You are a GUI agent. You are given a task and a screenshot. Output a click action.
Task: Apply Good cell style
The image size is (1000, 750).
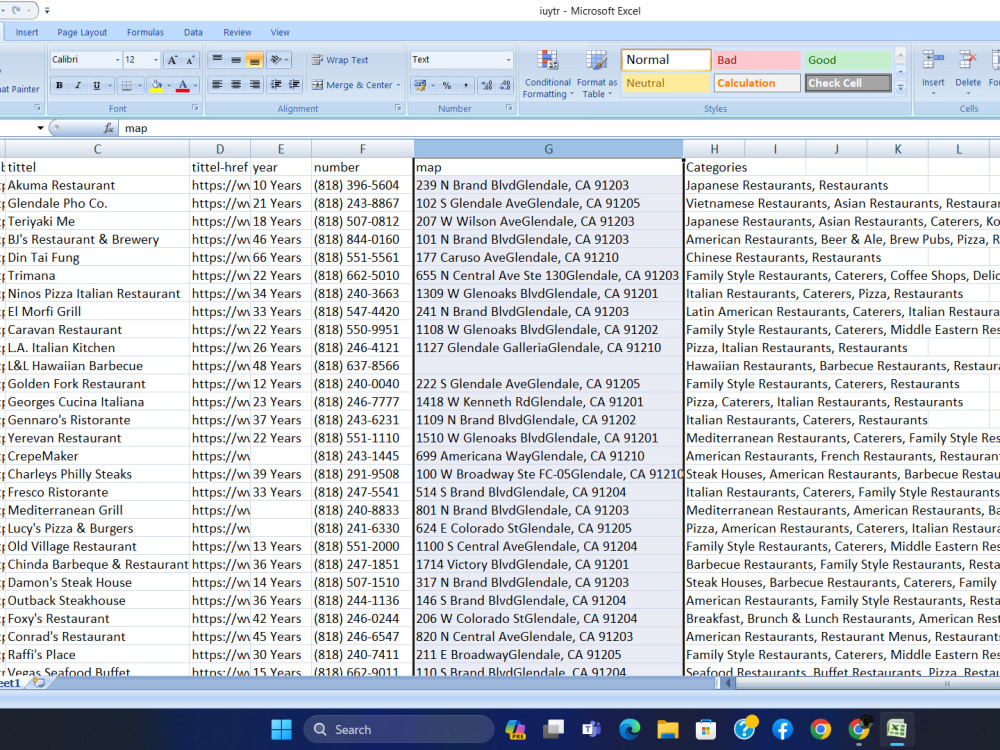coord(848,60)
